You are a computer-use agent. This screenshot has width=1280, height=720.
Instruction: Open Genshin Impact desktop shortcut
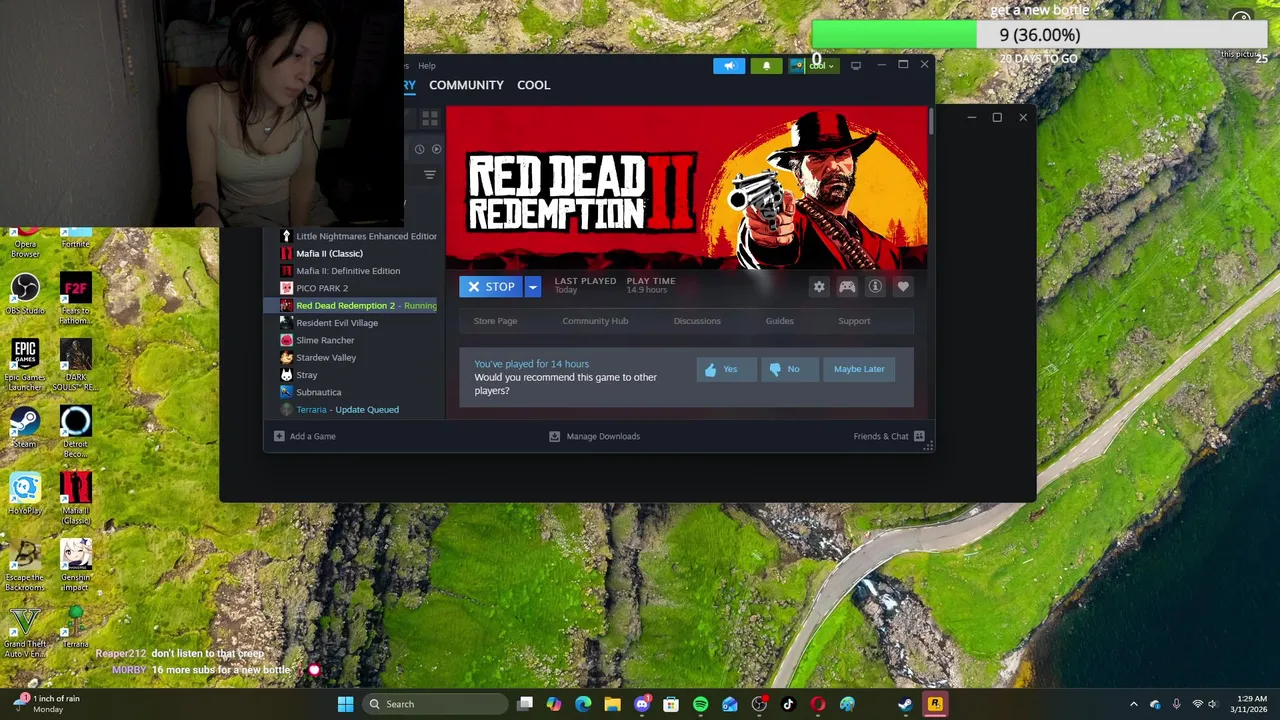75,565
